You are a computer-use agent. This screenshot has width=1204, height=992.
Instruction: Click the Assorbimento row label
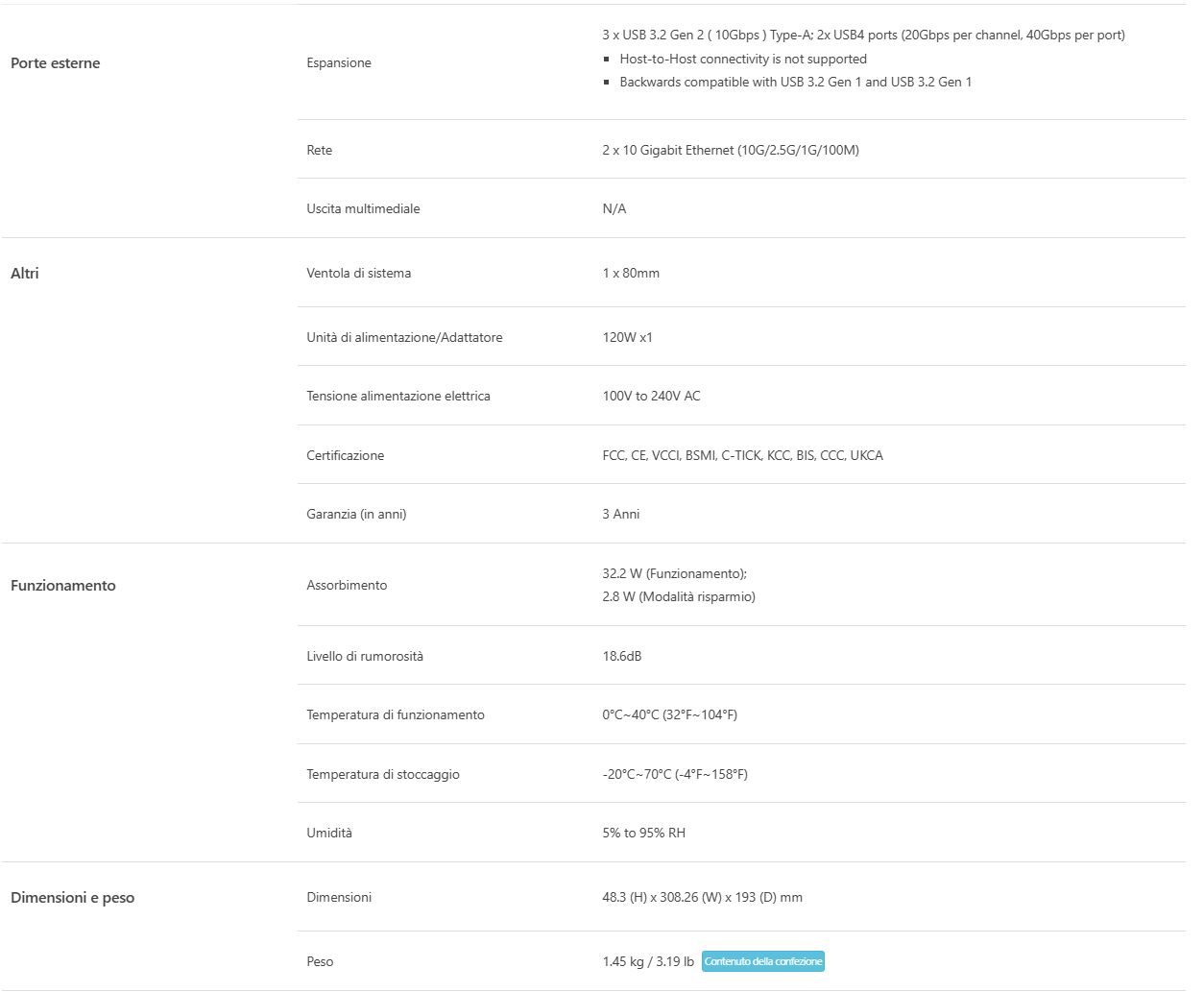(x=347, y=586)
